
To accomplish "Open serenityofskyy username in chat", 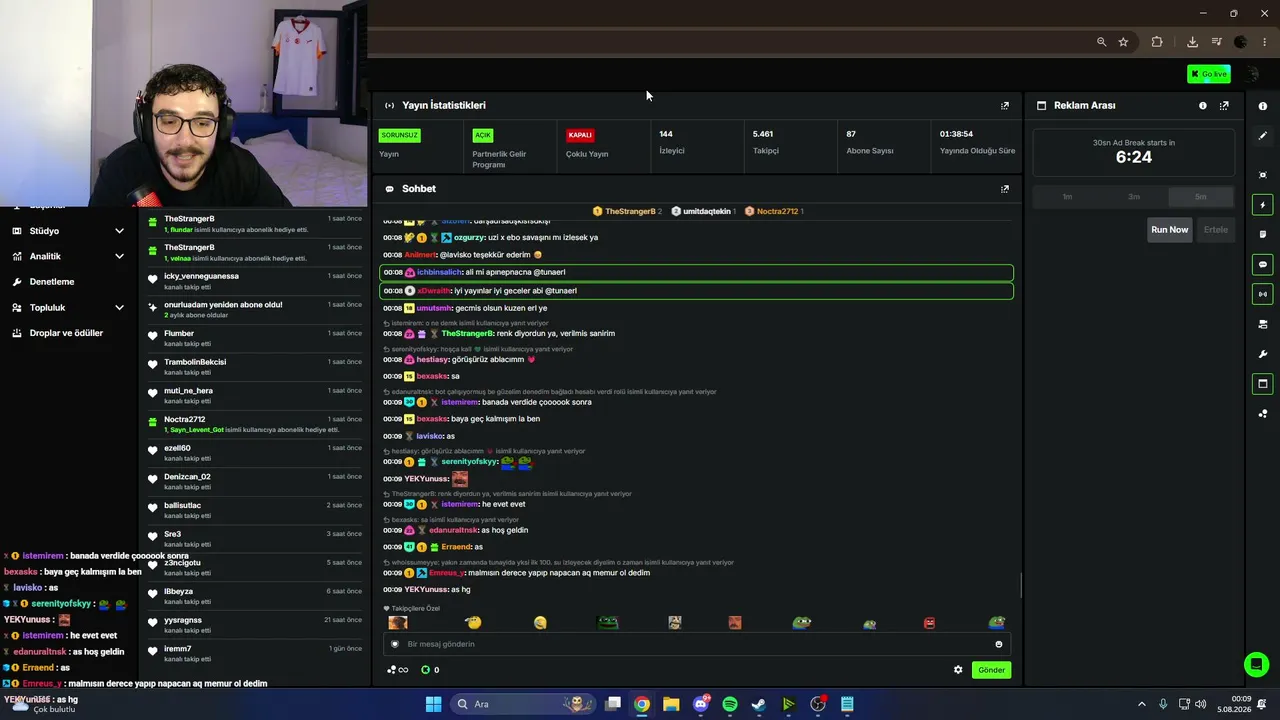I will click(x=469, y=462).
